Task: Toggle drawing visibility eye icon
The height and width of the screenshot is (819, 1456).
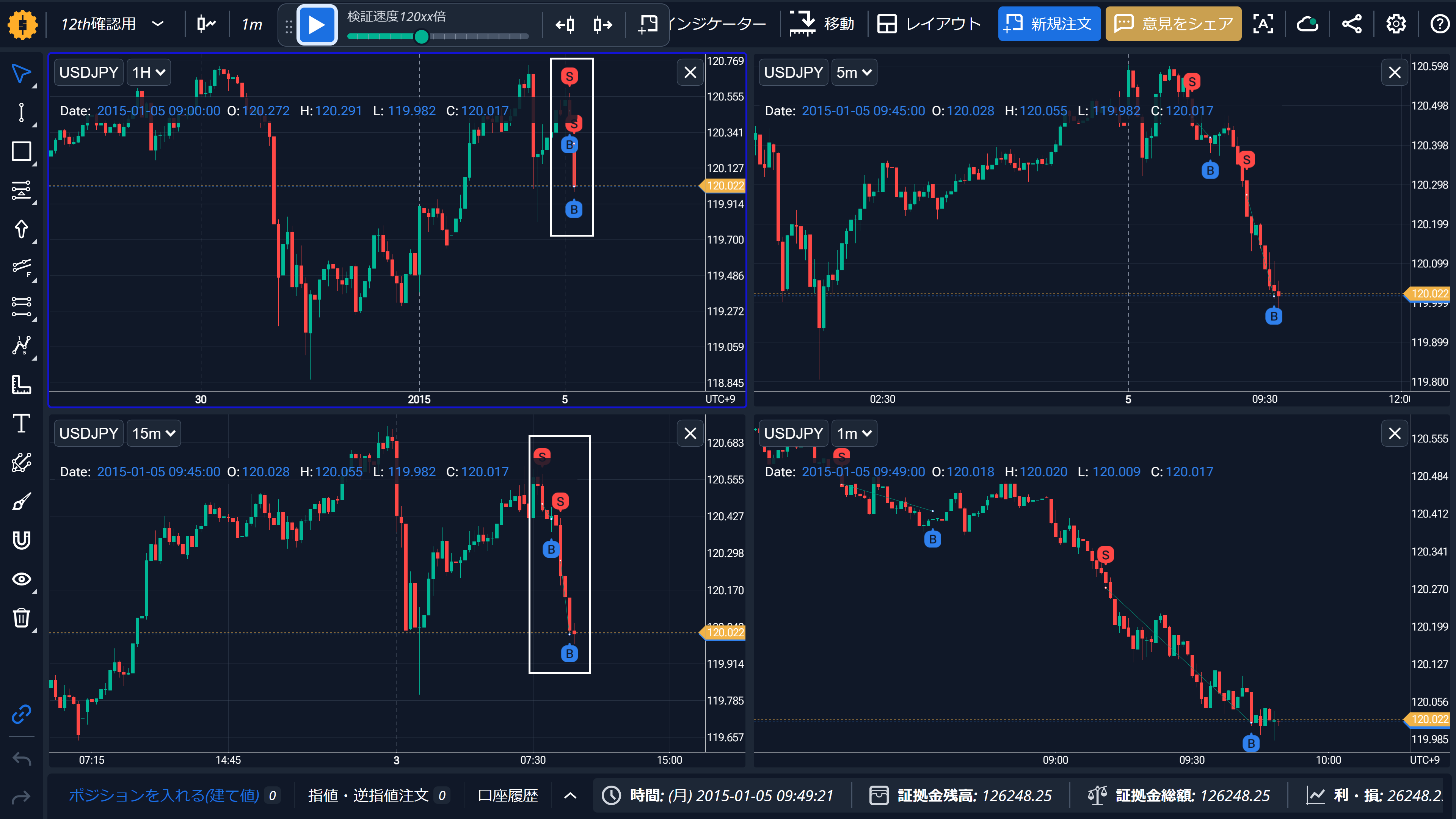Action: click(x=22, y=579)
